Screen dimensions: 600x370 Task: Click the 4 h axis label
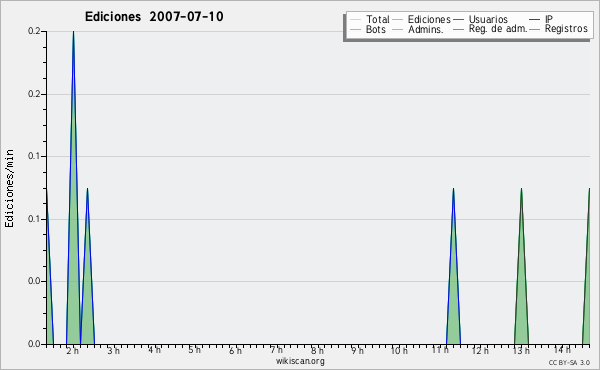pos(154,350)
